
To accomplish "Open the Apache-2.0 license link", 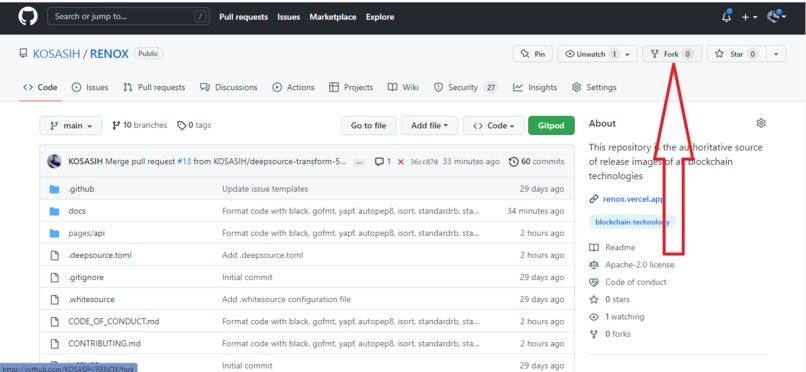I will 632,265.
